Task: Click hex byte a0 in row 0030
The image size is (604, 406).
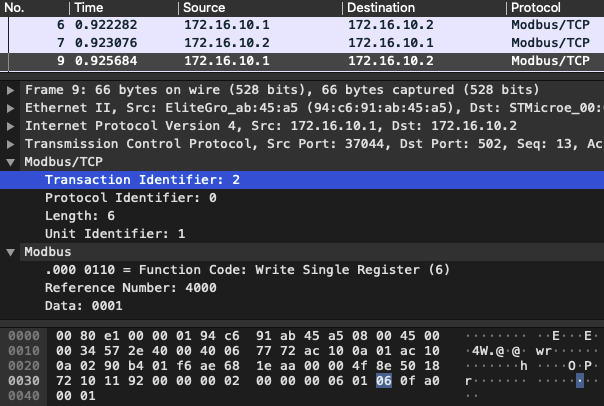Action: click(432, 381)
